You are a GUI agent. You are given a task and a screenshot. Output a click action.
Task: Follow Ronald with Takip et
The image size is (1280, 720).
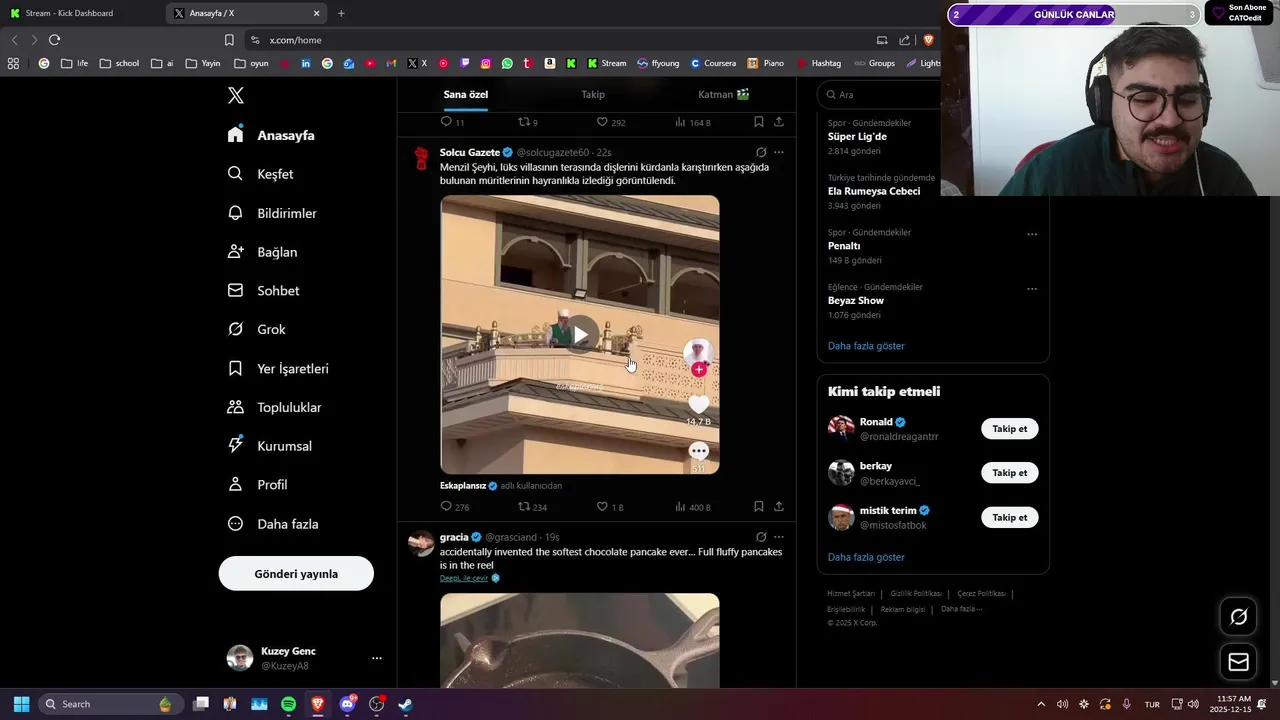tap(1010, 429)
